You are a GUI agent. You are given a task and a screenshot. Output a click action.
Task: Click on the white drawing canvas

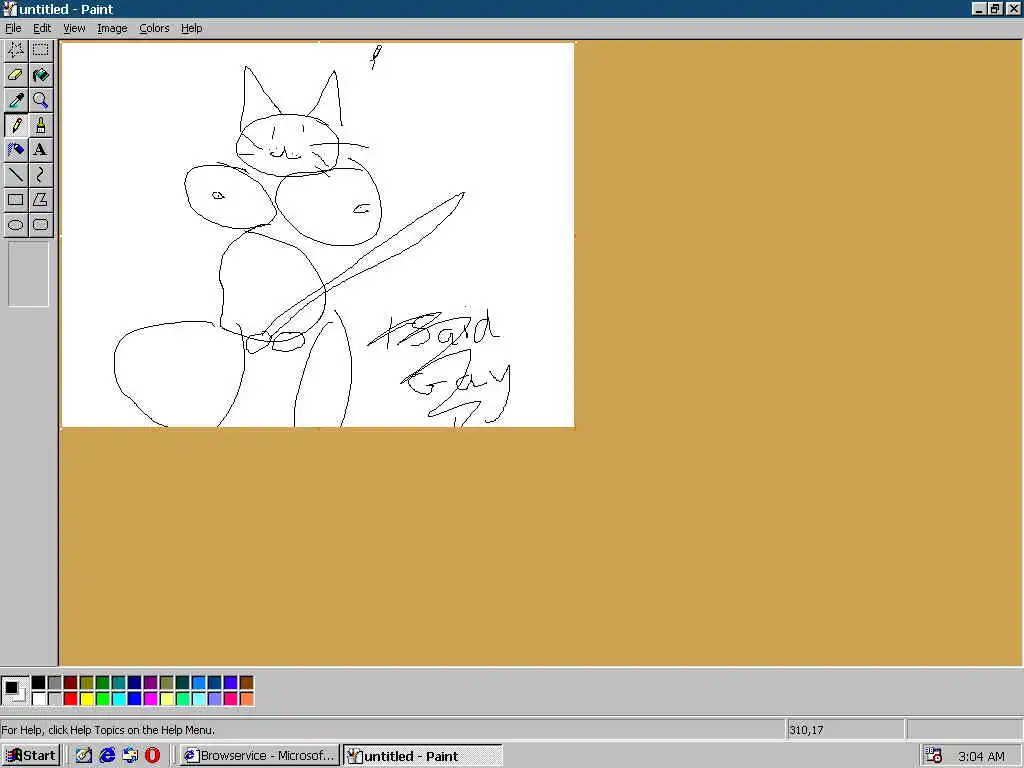tap(317, 234)
